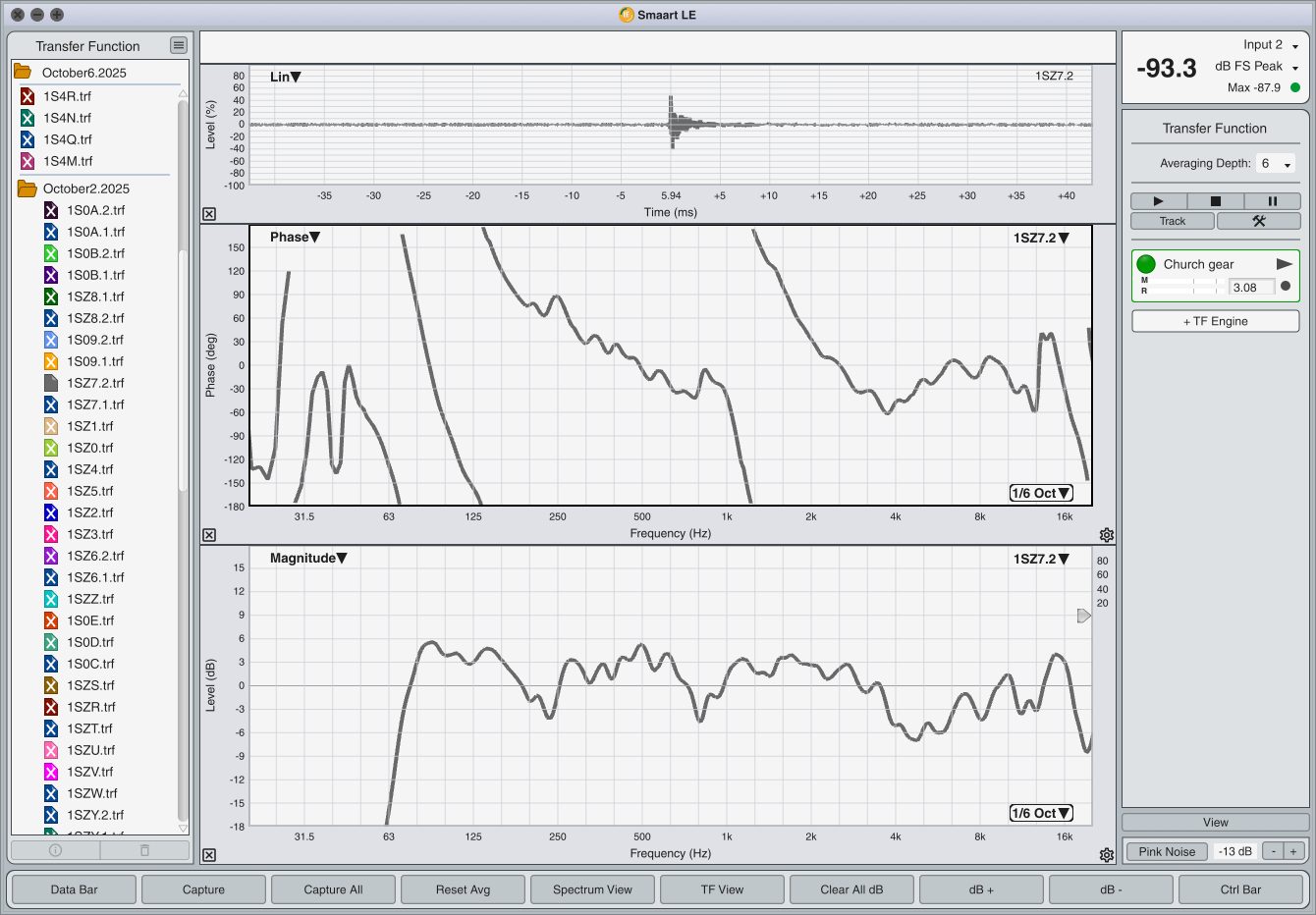Click the Capture All button
The height and width of the screenshot is (915, 1316).
333,889
